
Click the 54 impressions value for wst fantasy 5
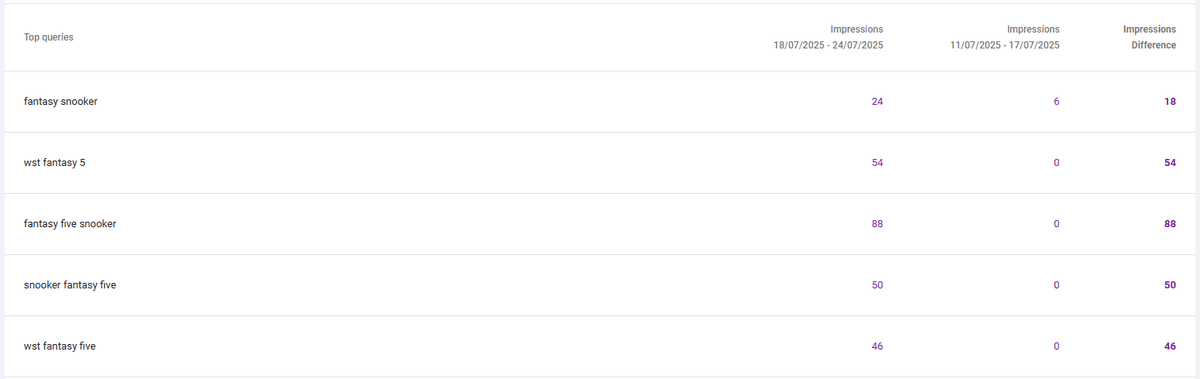877,163
